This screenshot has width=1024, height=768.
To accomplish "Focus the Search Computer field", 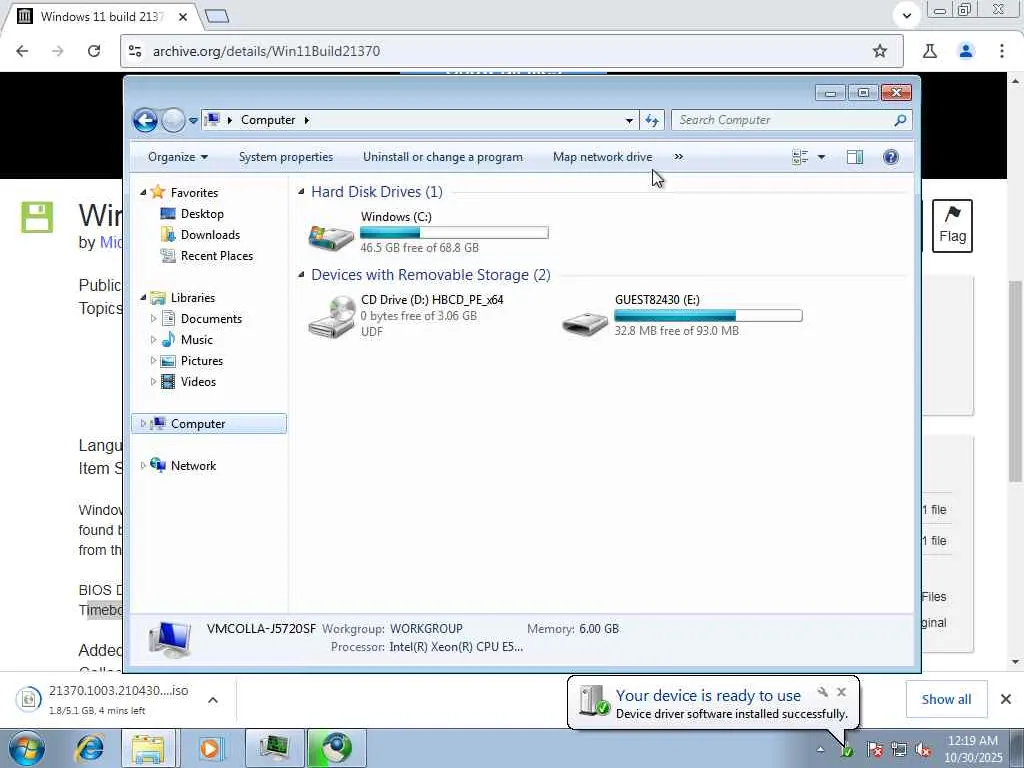I will [784, 120].
